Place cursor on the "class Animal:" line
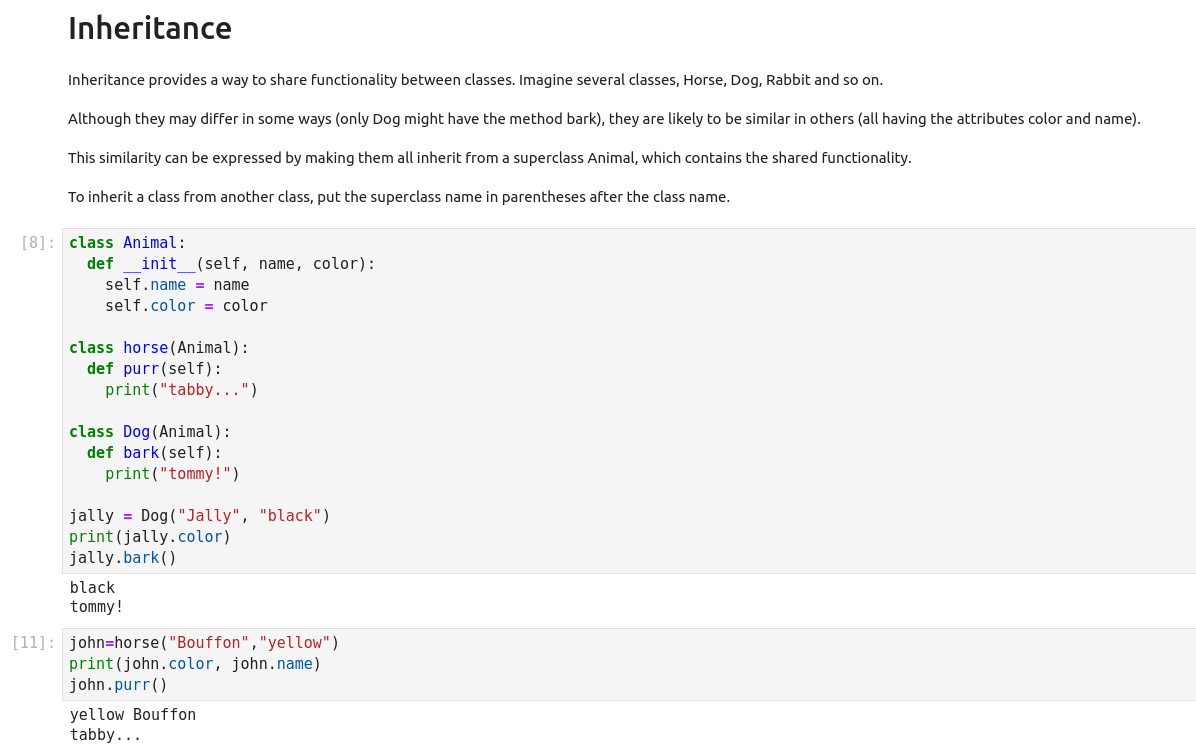This screenshot has width=1196, height=749. (127, 243)
